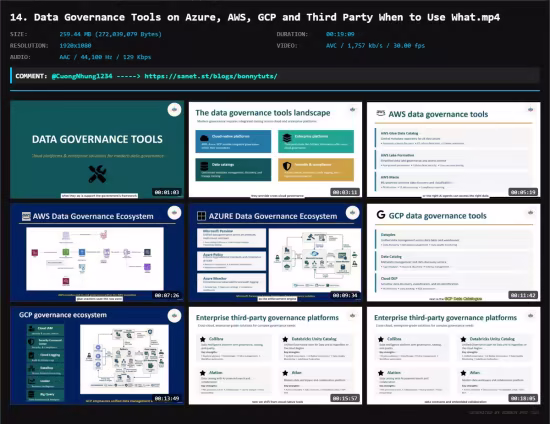The height and width of the screenshot is (424, 550).
Task: Click the 00:09:34 timestamp label
Action: coord(345,295)
